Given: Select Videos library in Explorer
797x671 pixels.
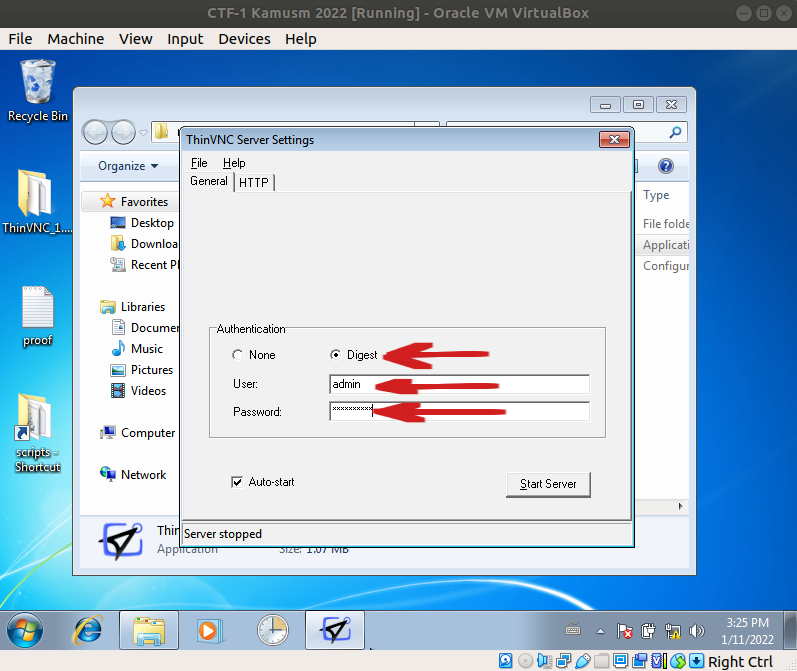Looking at the screenshot, I should (138, 390).
